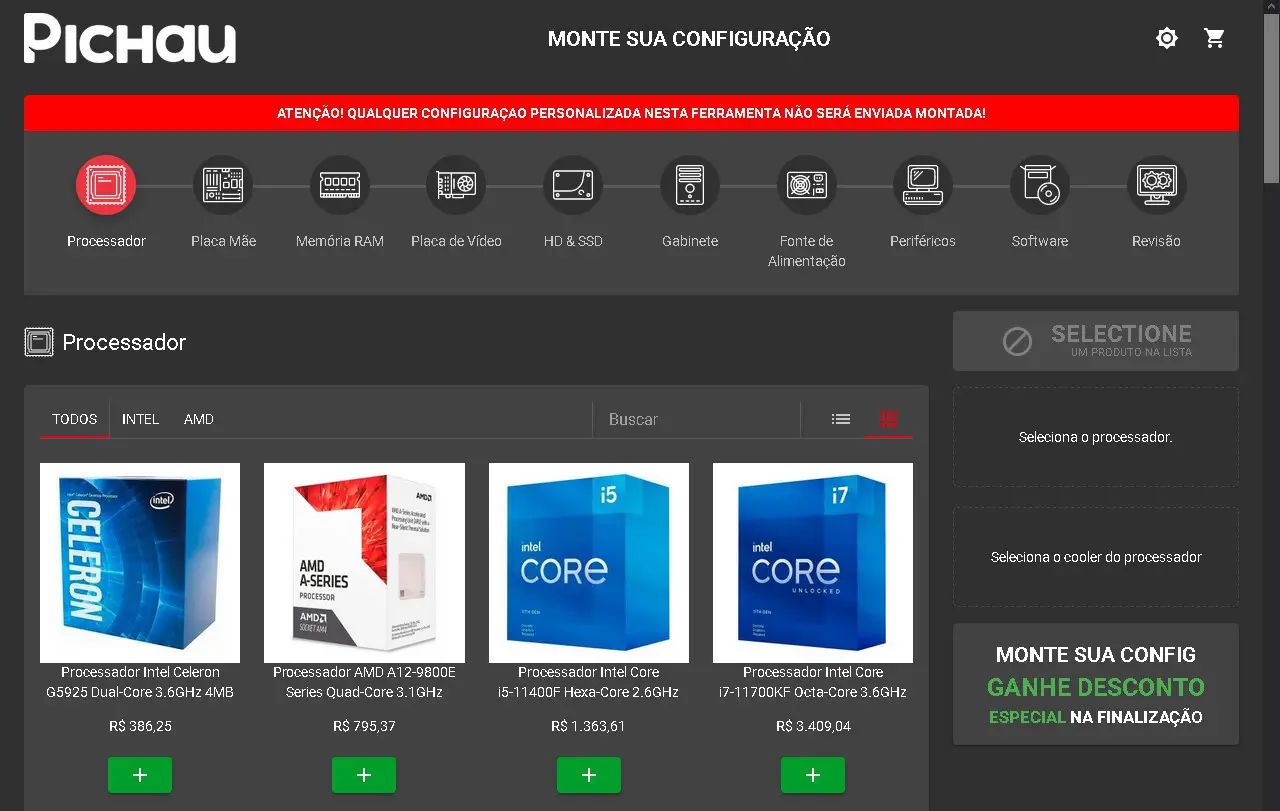The image size is (1280, 811).
Task: Click the Pichau logo
Action: (x=130, y=39)
